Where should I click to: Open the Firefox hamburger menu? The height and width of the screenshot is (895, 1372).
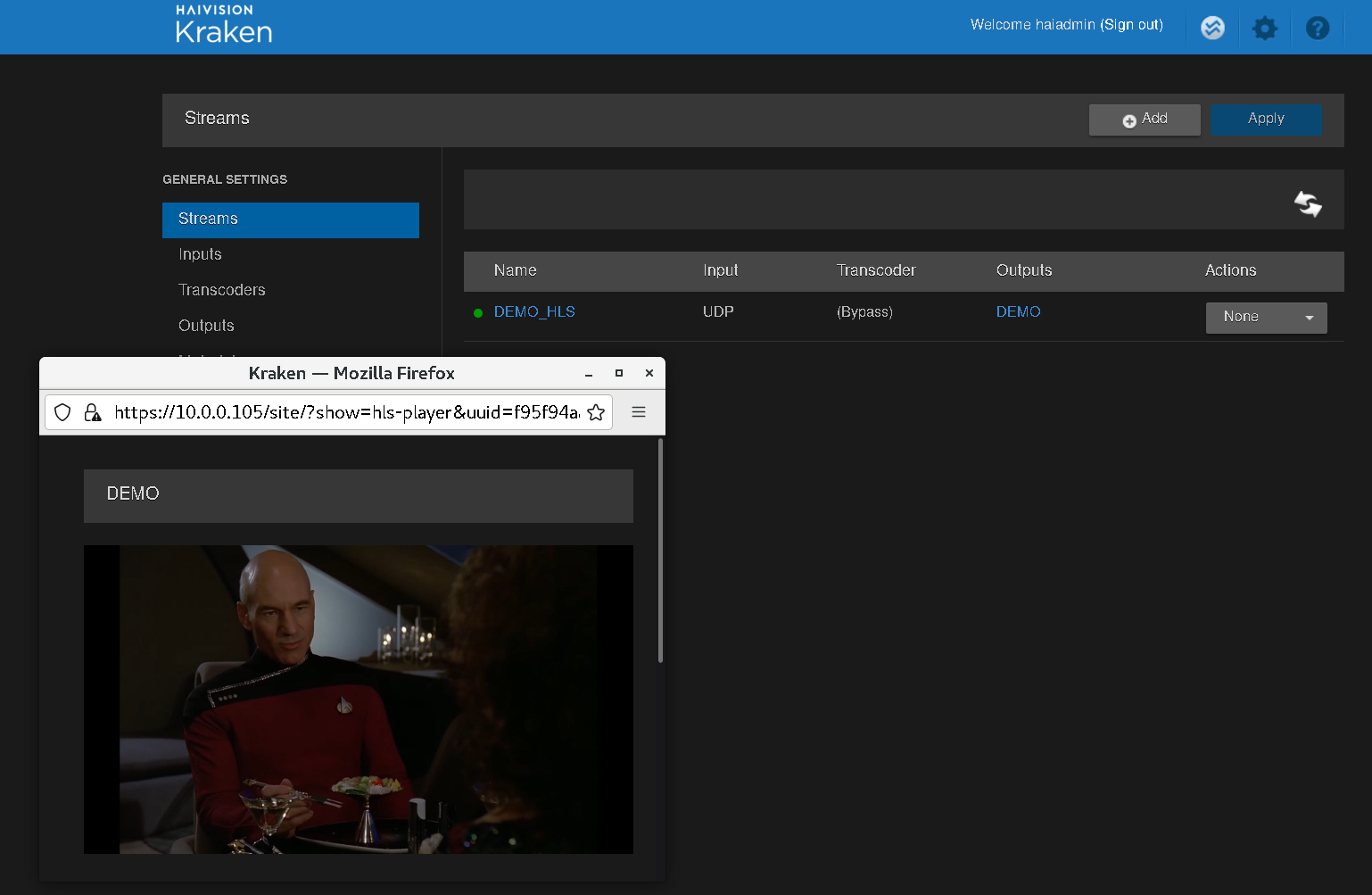639,412
